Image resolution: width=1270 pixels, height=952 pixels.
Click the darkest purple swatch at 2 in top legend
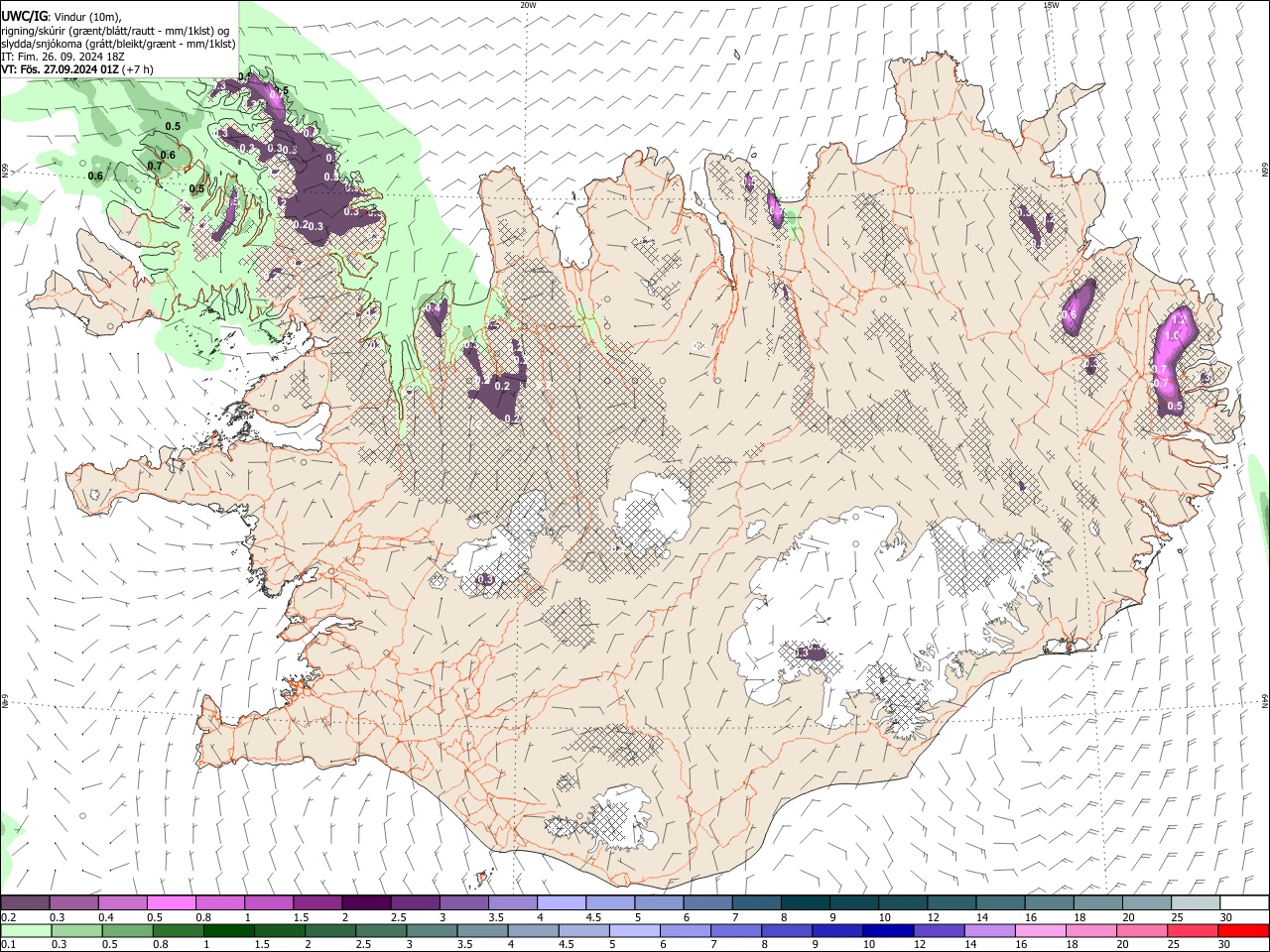[x=365, y=903]
